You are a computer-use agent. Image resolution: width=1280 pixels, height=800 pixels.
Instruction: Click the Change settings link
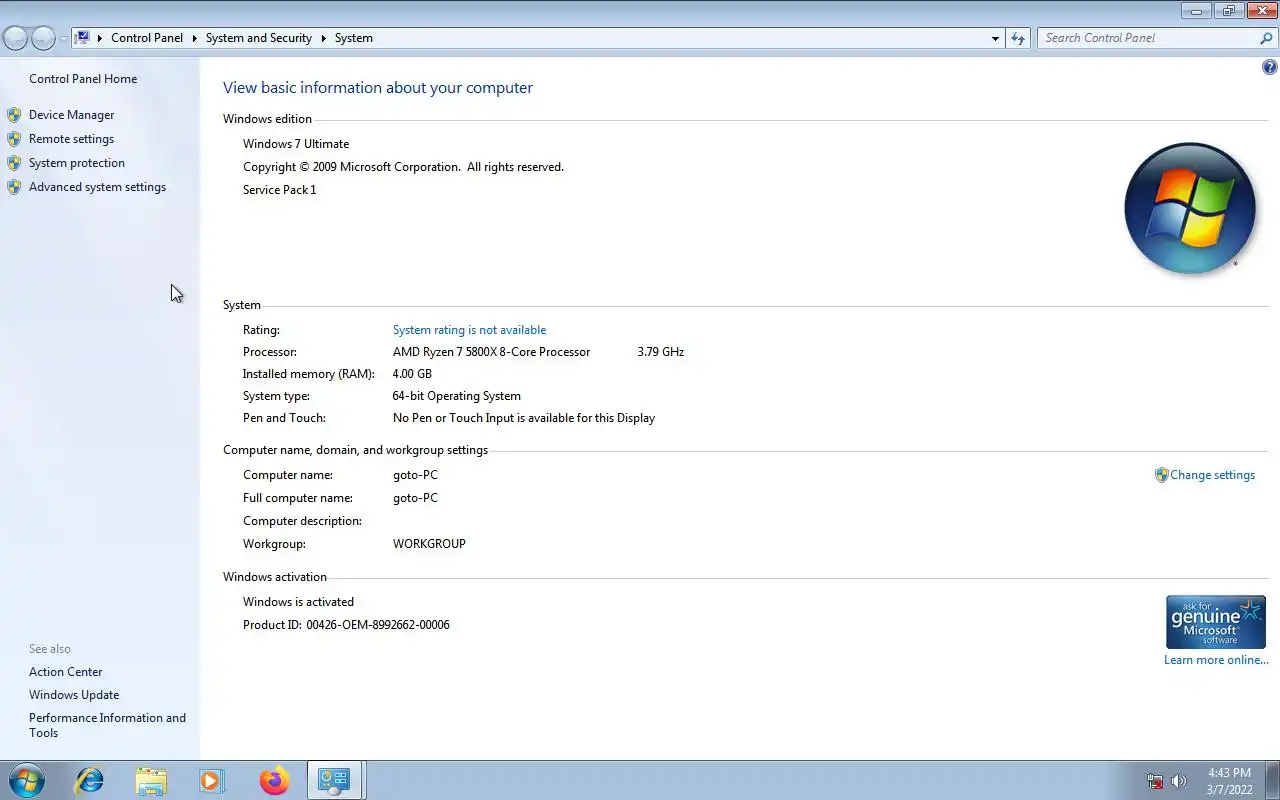pyautogui.click(x=1213, y=475)
